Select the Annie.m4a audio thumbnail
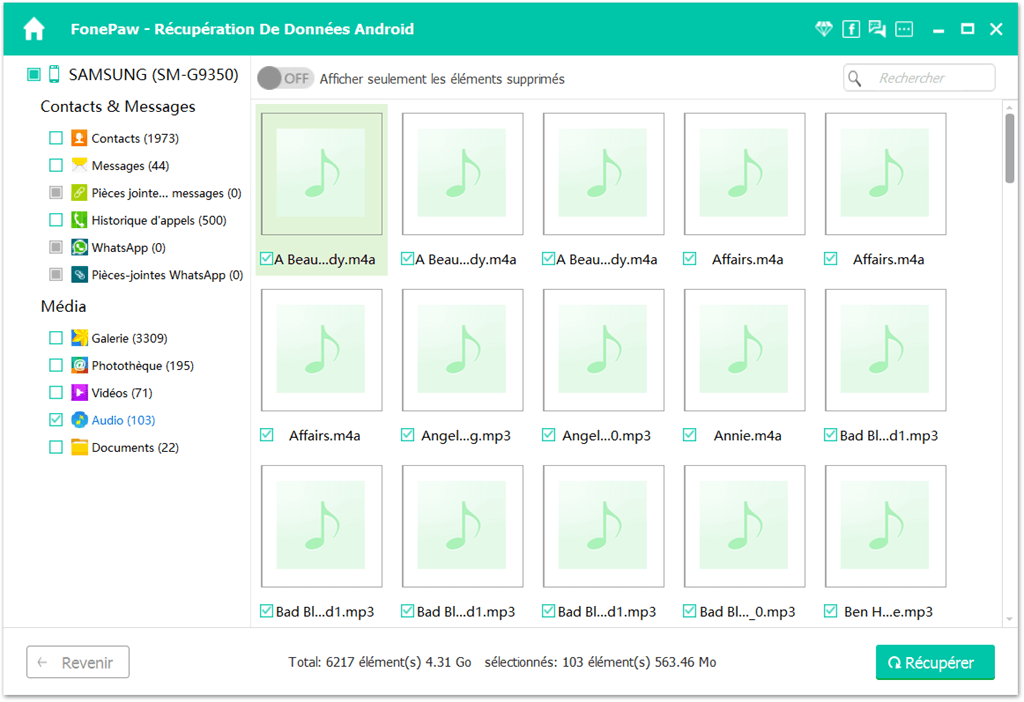 pos(744,350)
